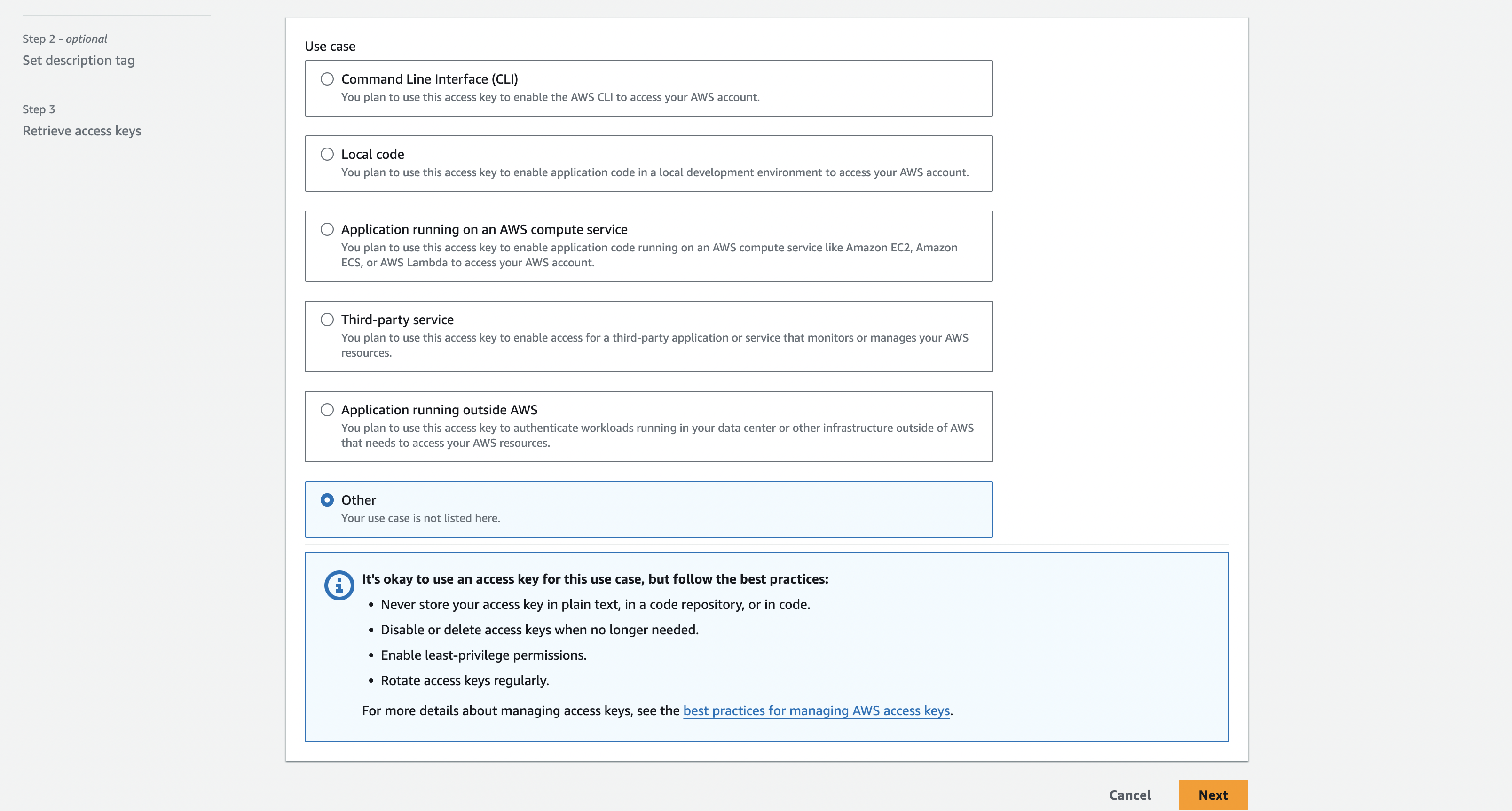Click the Step 2 optional label
1512x811 pixels.
tap(64, 39)
